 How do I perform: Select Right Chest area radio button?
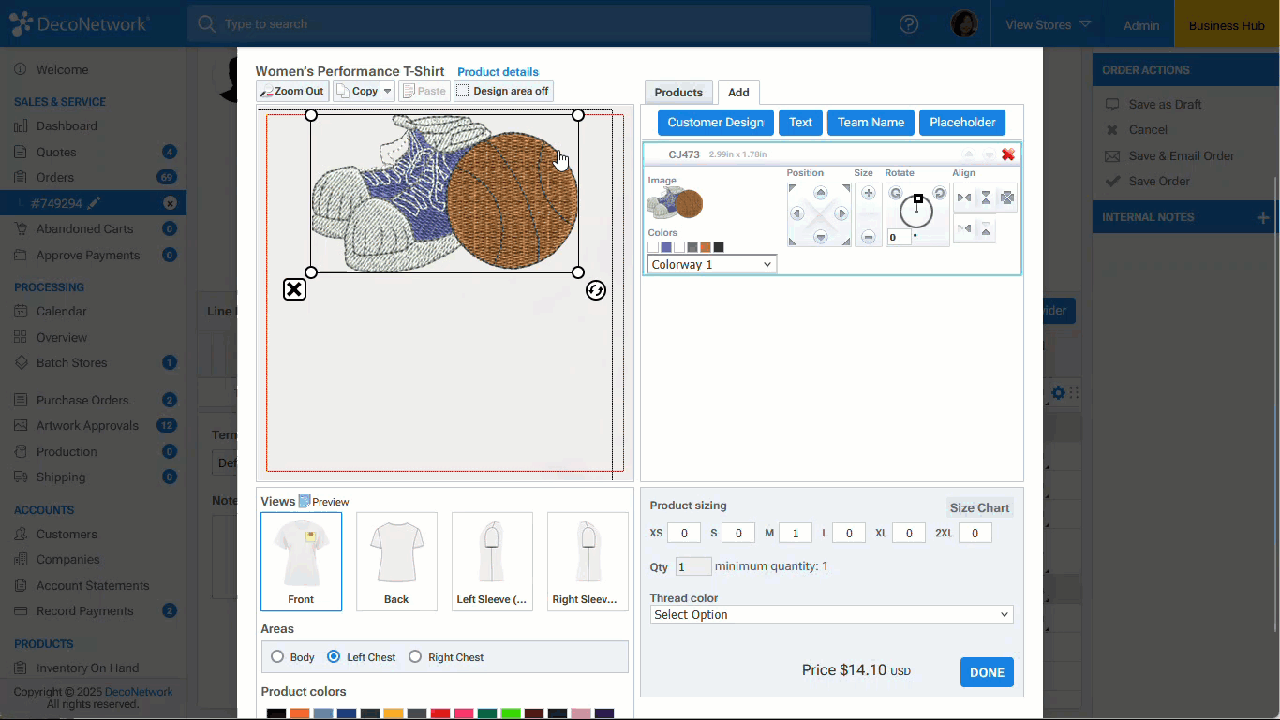(x=415, y=657)
